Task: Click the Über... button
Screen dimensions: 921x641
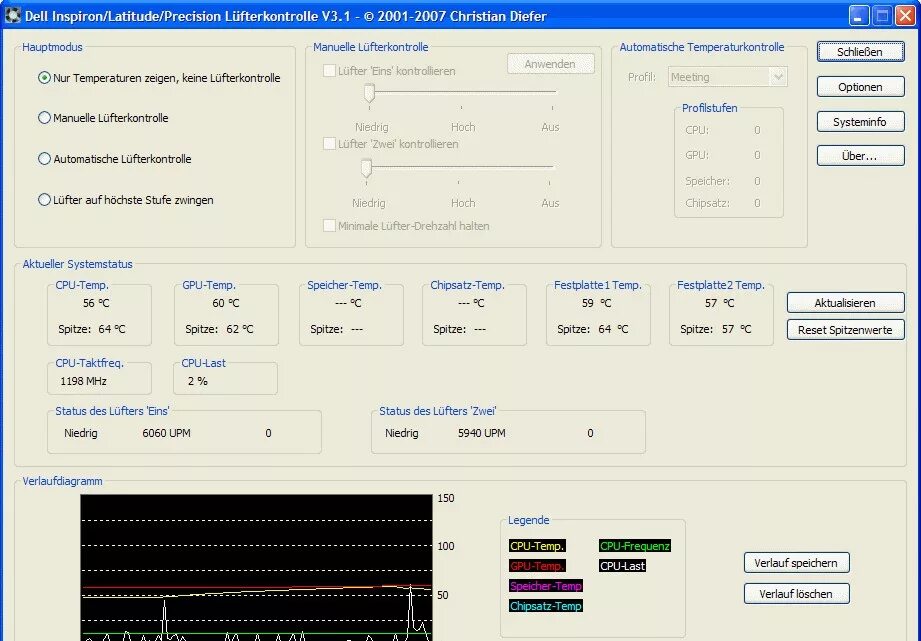Action: point(861,156)
